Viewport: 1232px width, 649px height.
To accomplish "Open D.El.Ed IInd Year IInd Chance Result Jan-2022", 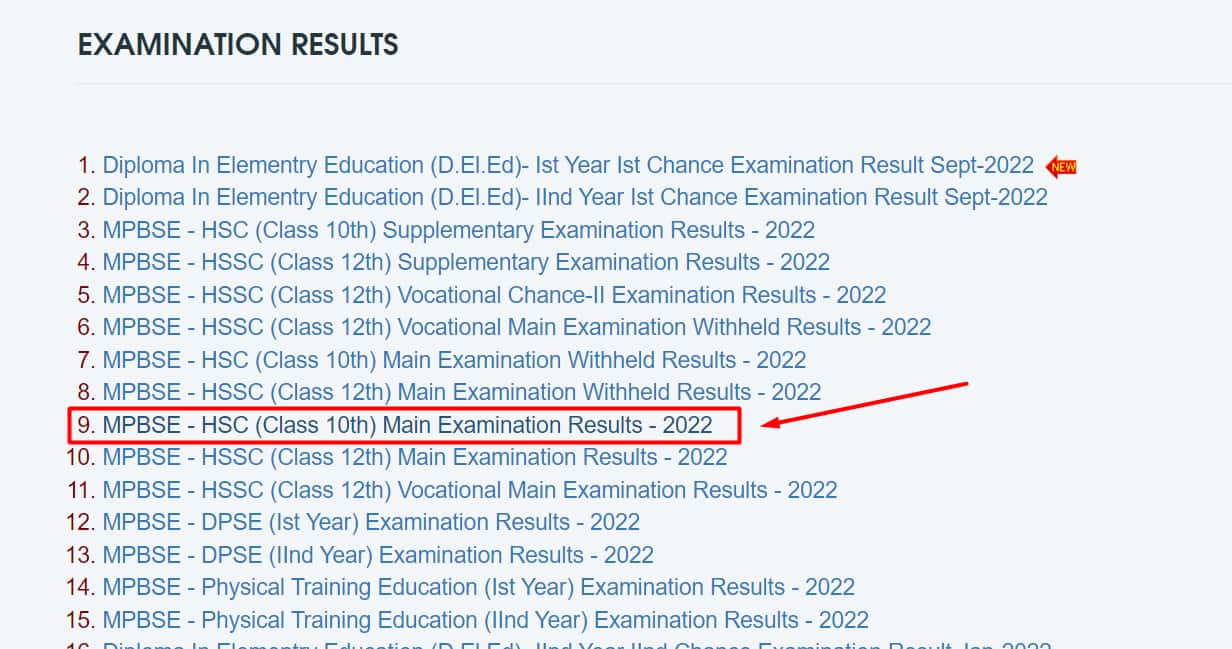I will (560, 646).
